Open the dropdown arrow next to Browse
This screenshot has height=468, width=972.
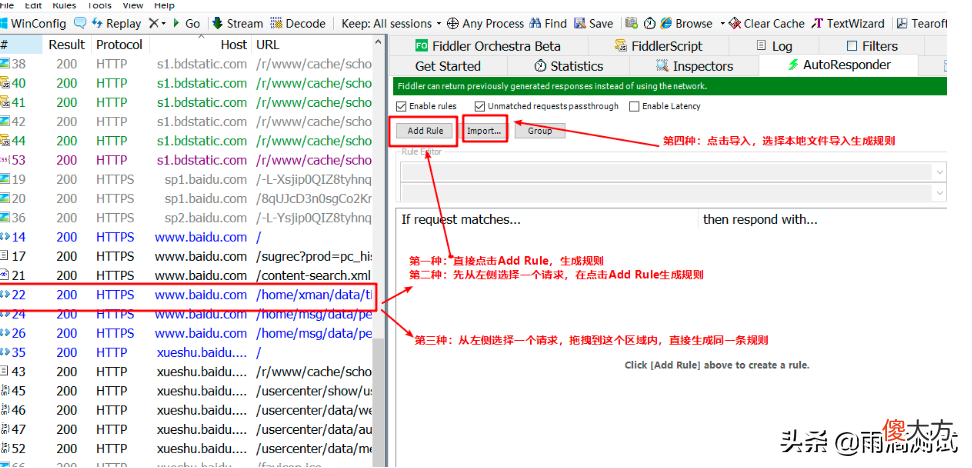click(x=722, y=24)
